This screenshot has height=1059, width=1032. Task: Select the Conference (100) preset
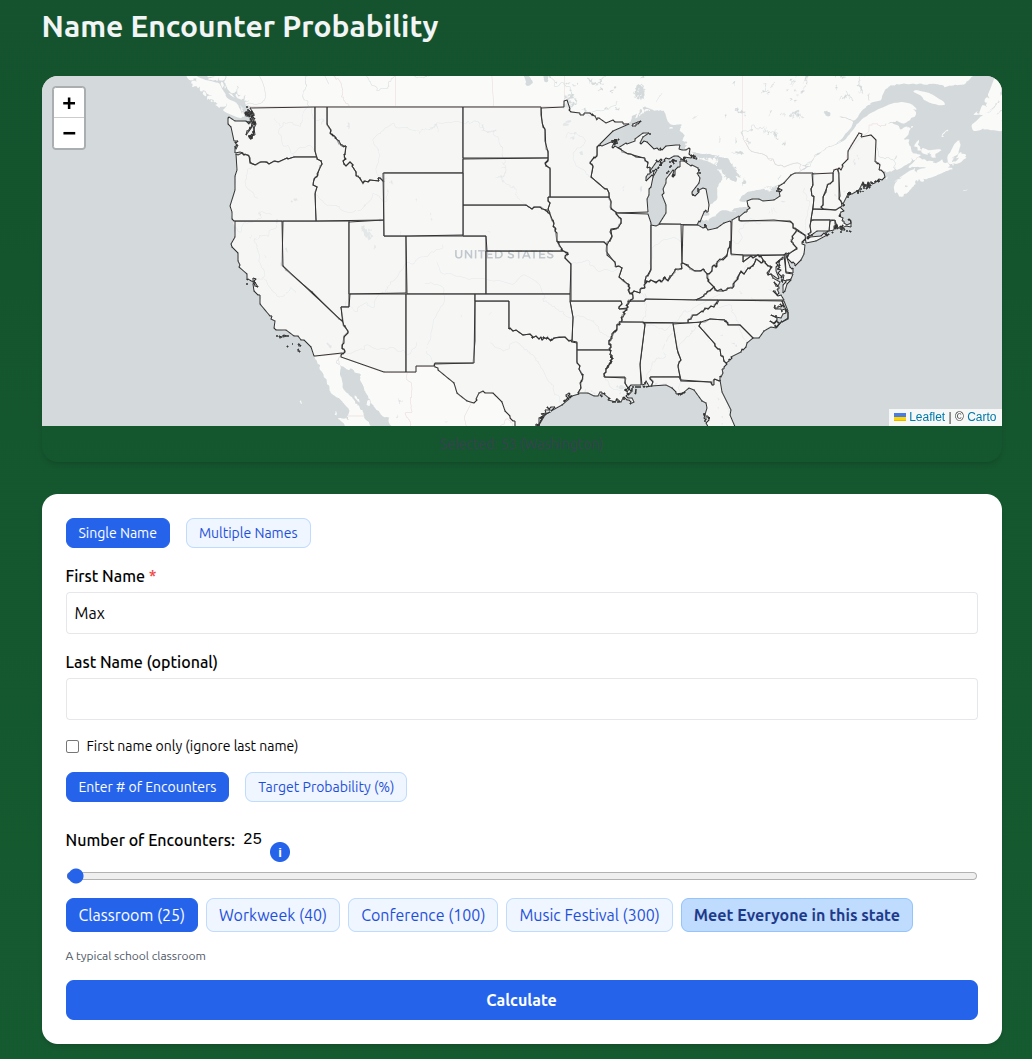pos(422,914)
